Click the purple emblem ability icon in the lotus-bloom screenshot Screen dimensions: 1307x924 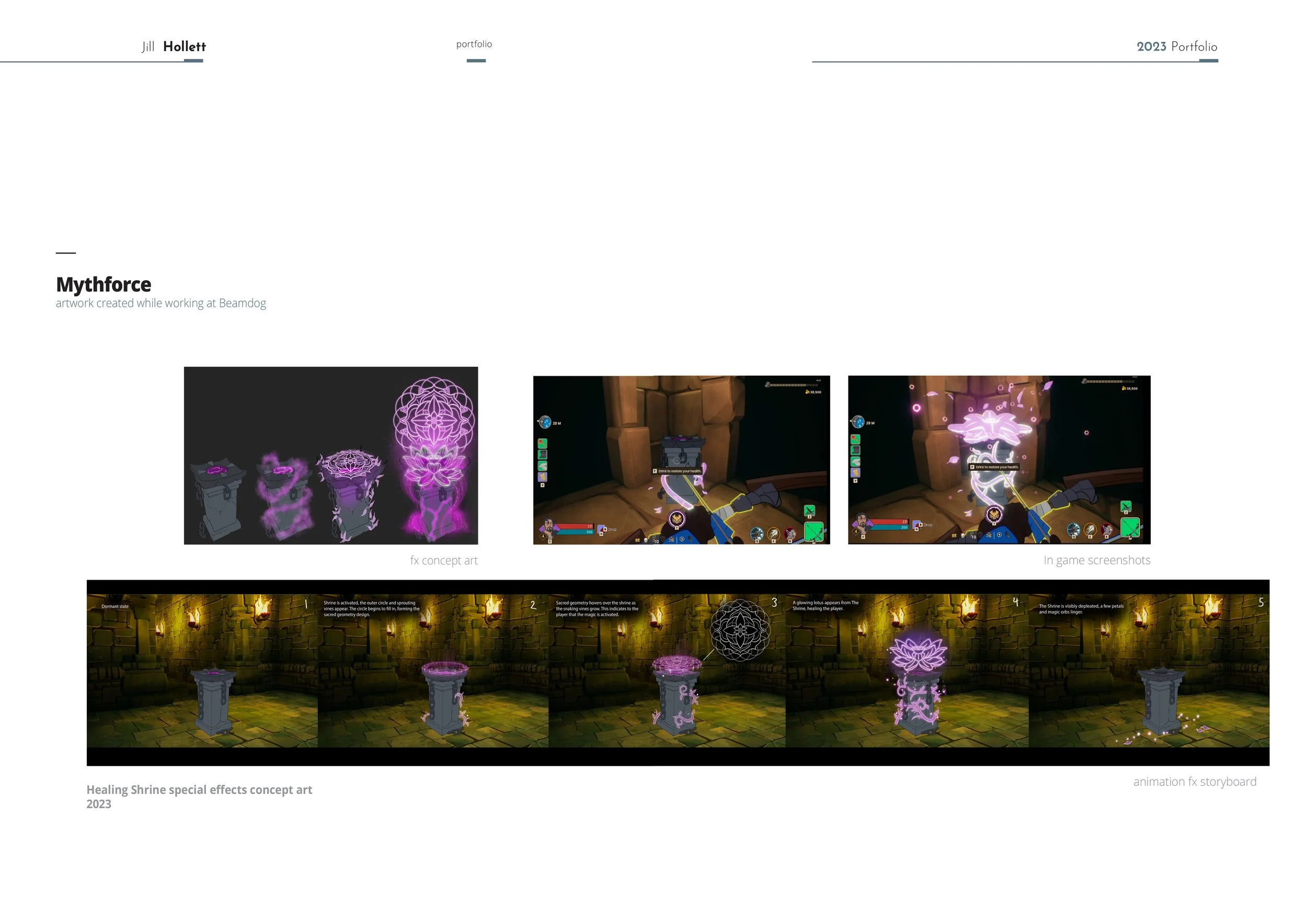click(x=994, y=514)
